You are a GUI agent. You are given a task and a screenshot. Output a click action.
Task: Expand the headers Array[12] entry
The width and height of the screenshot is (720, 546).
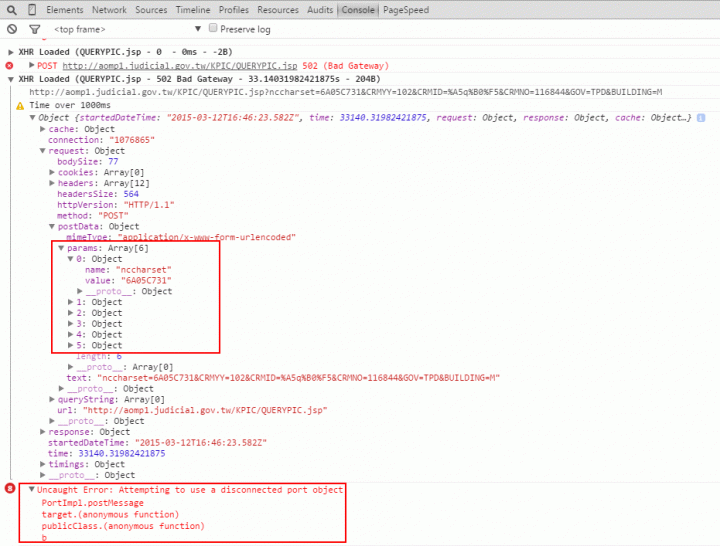pos(52,183)
